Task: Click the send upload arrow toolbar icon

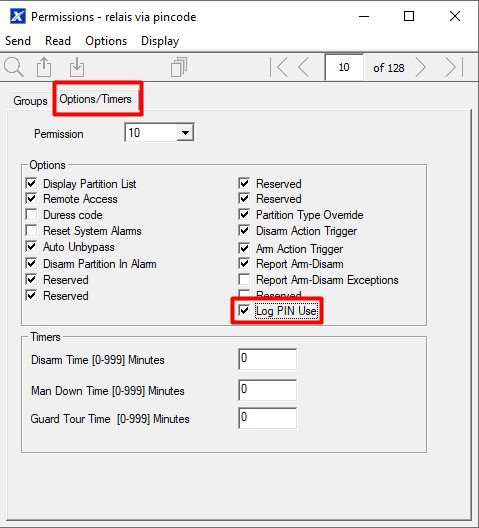Action: tap(44, 67)
